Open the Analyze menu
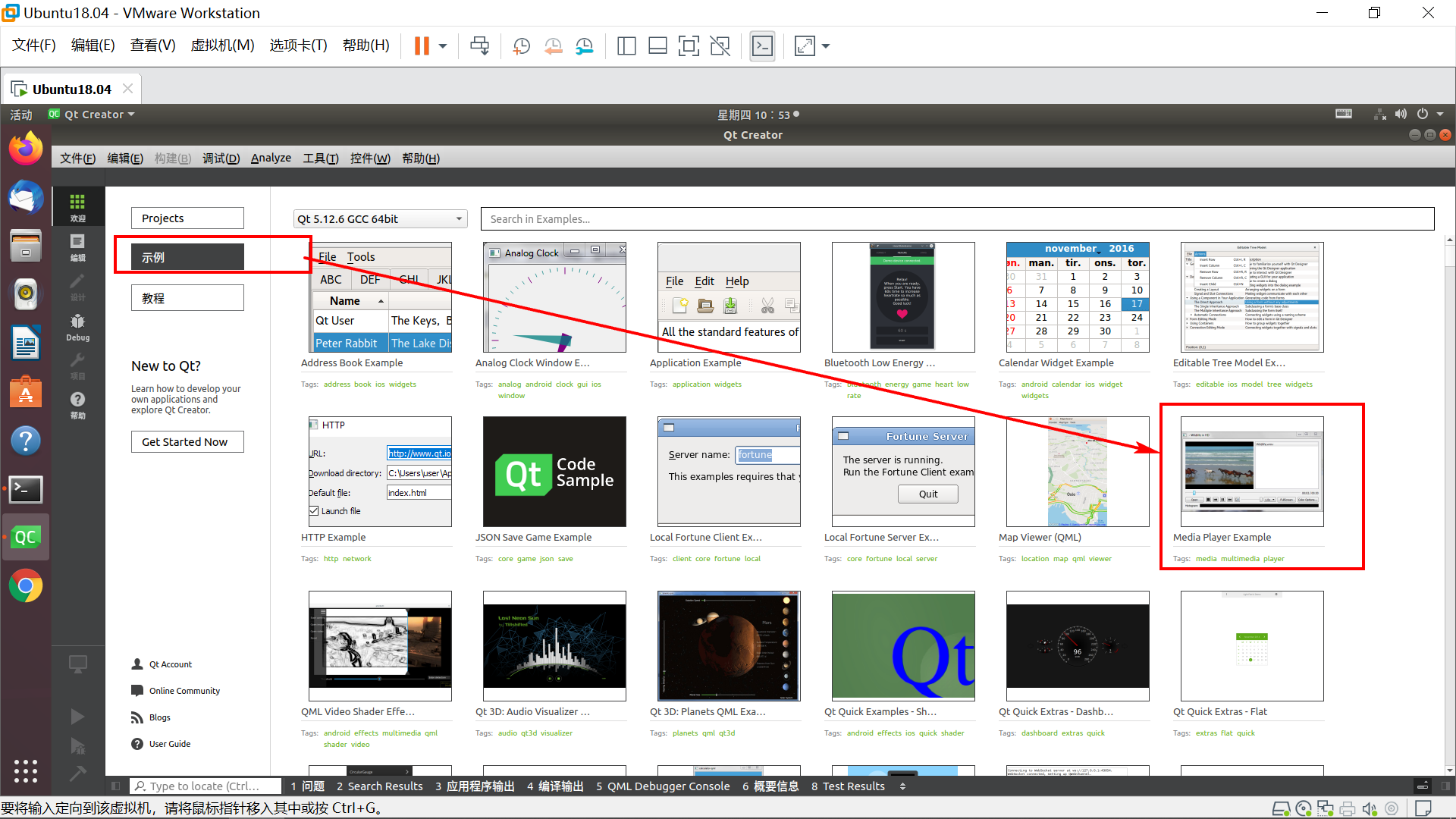This screenshot has width=1456, height=819. tap(271, 158)
